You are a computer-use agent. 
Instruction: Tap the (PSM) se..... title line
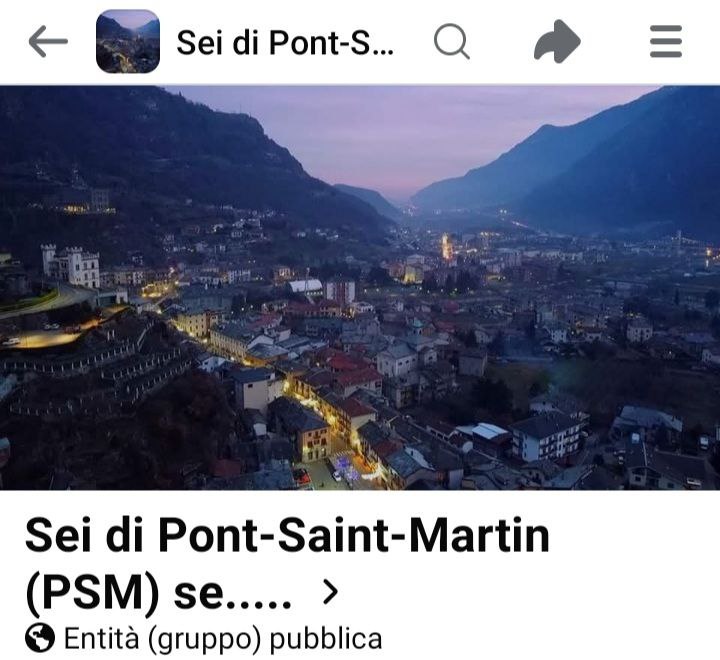(x=158, y=592)
